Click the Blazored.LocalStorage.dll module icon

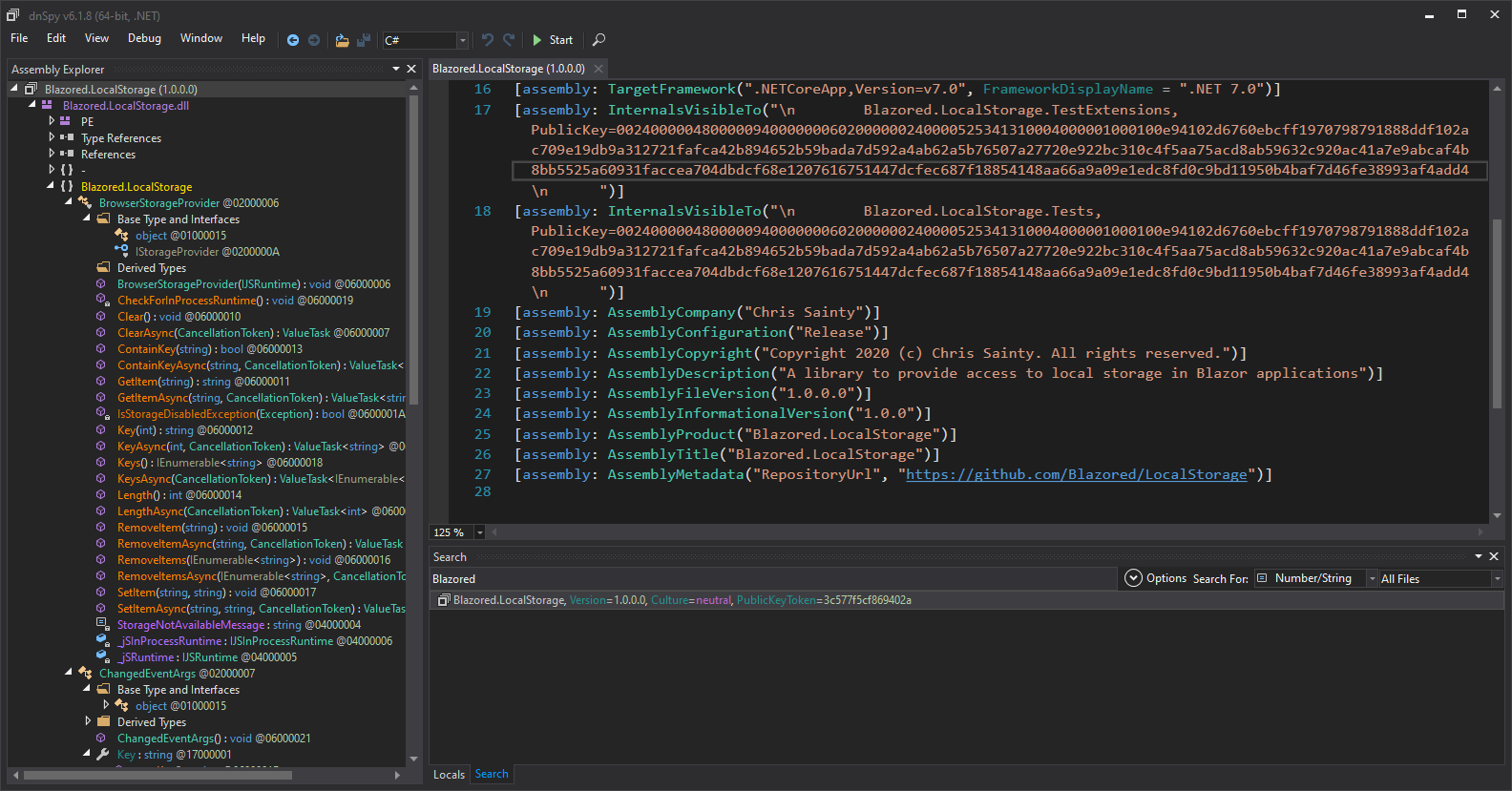click(48, 105)
